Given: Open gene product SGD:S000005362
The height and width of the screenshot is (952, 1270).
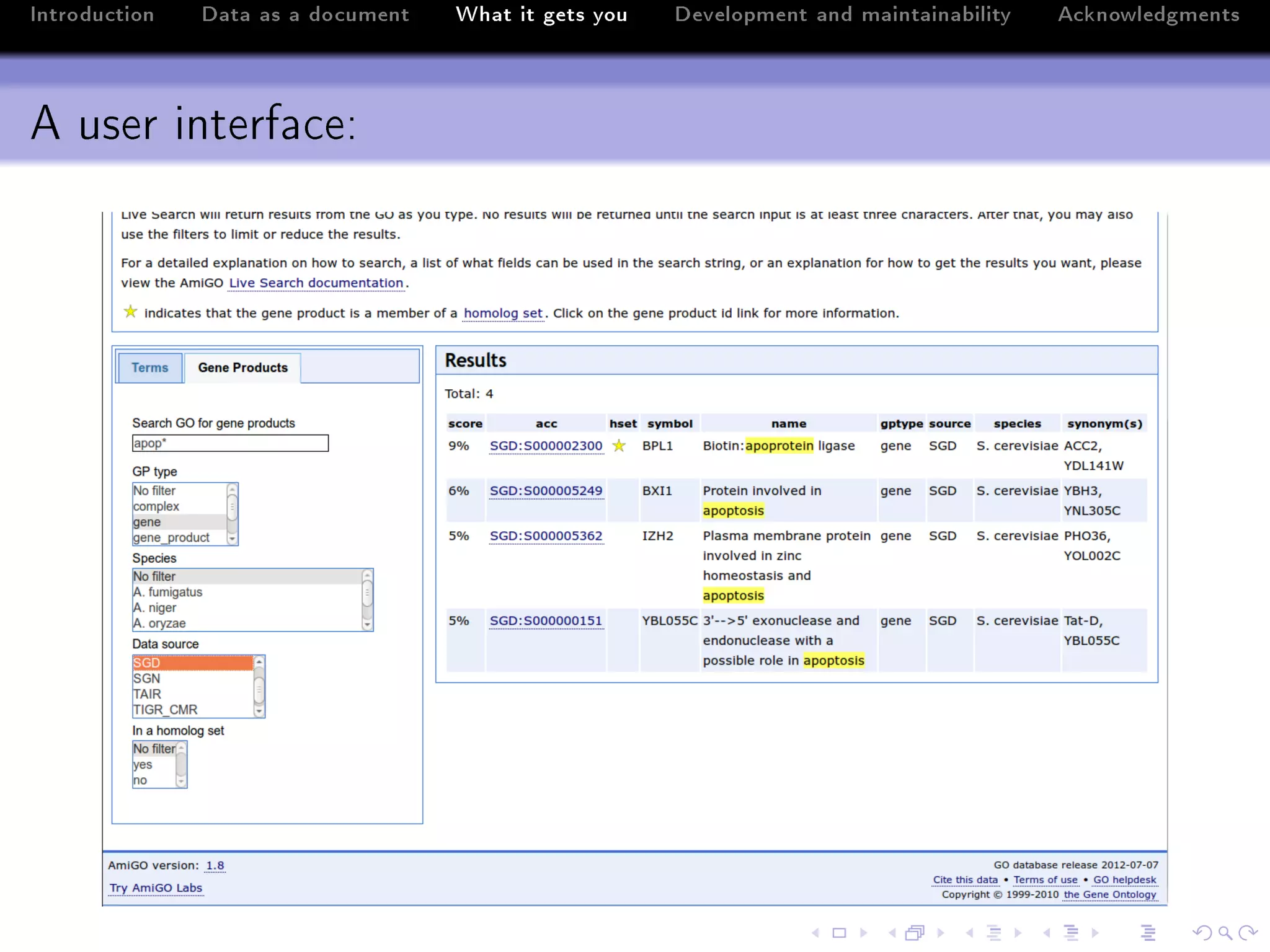Looking at the screenshot, I should tap(546, 536).
